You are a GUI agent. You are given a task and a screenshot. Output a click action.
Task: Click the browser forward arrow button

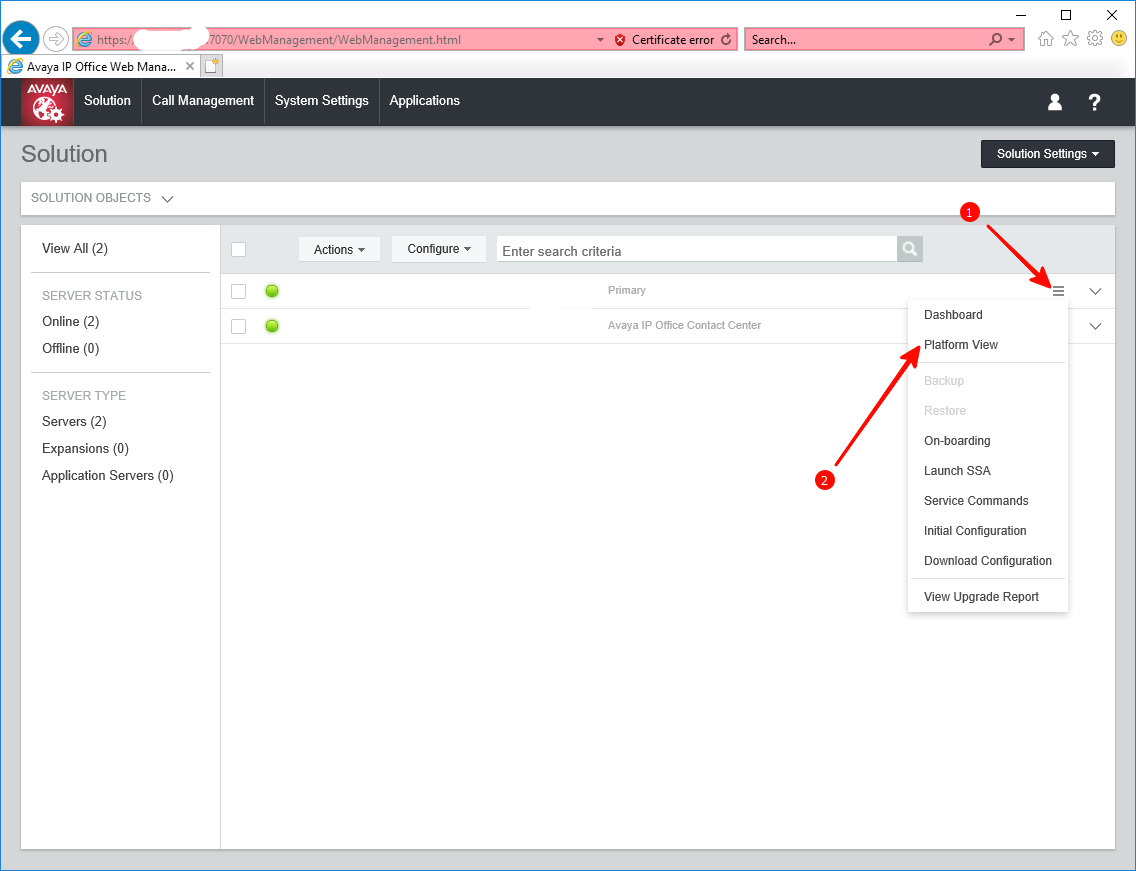pos(56,39)
